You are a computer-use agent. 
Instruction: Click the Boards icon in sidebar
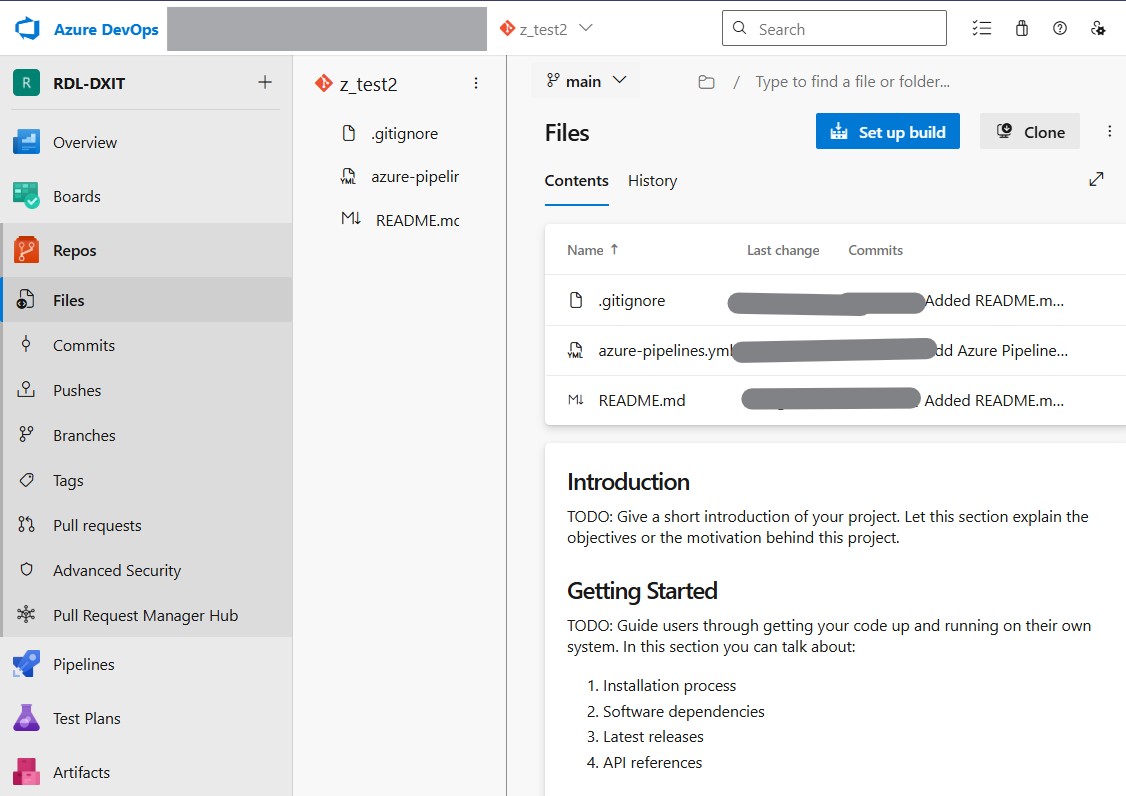pos(27,196)
